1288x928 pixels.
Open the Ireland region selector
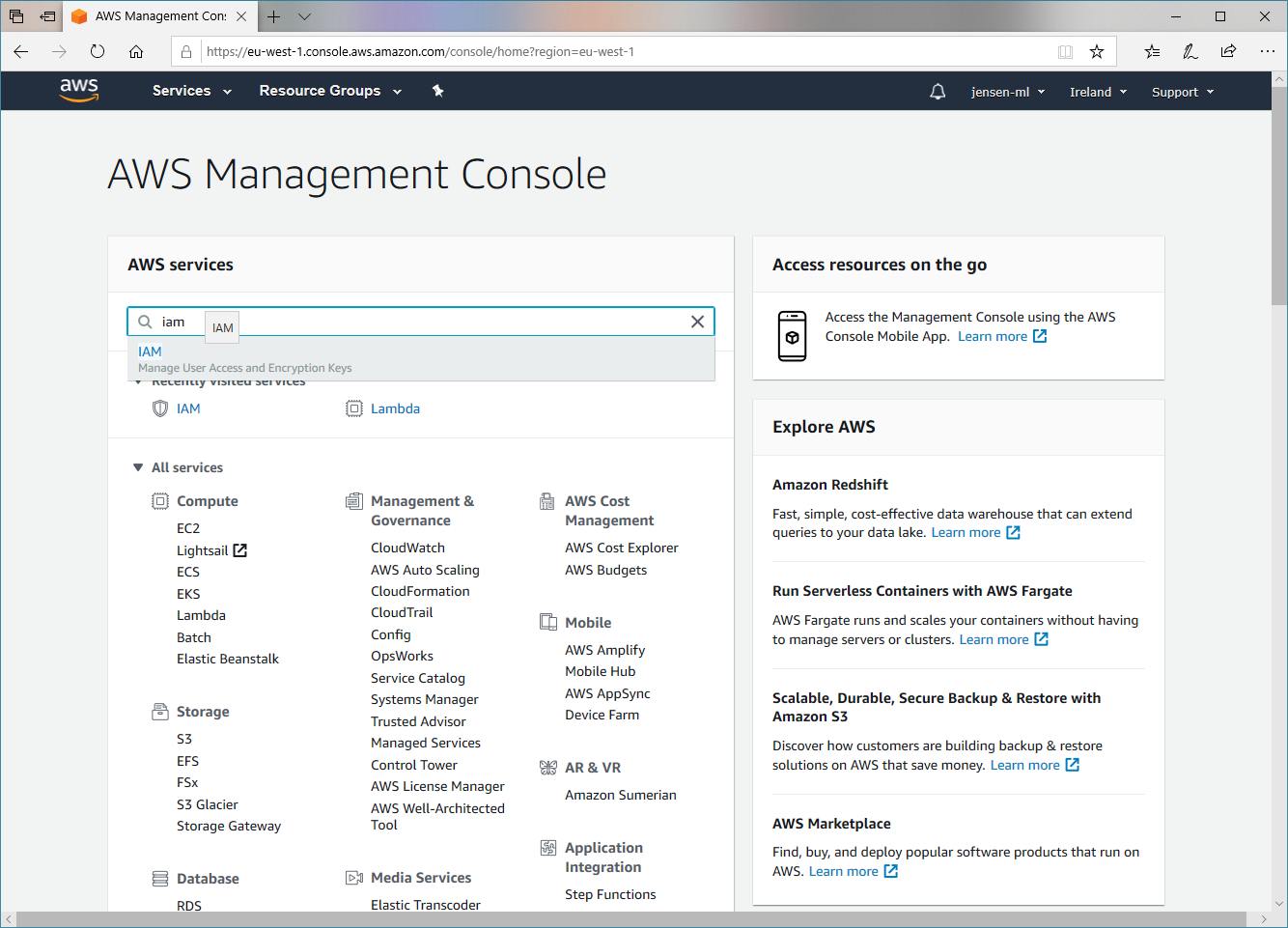click(1098, 92)
